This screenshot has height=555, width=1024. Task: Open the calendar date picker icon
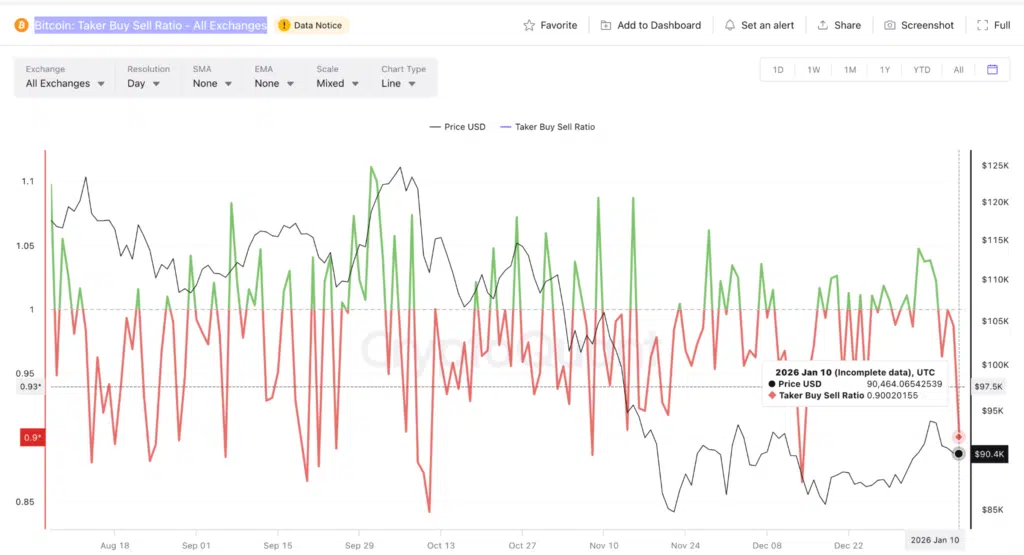click(x=992, y=70)
